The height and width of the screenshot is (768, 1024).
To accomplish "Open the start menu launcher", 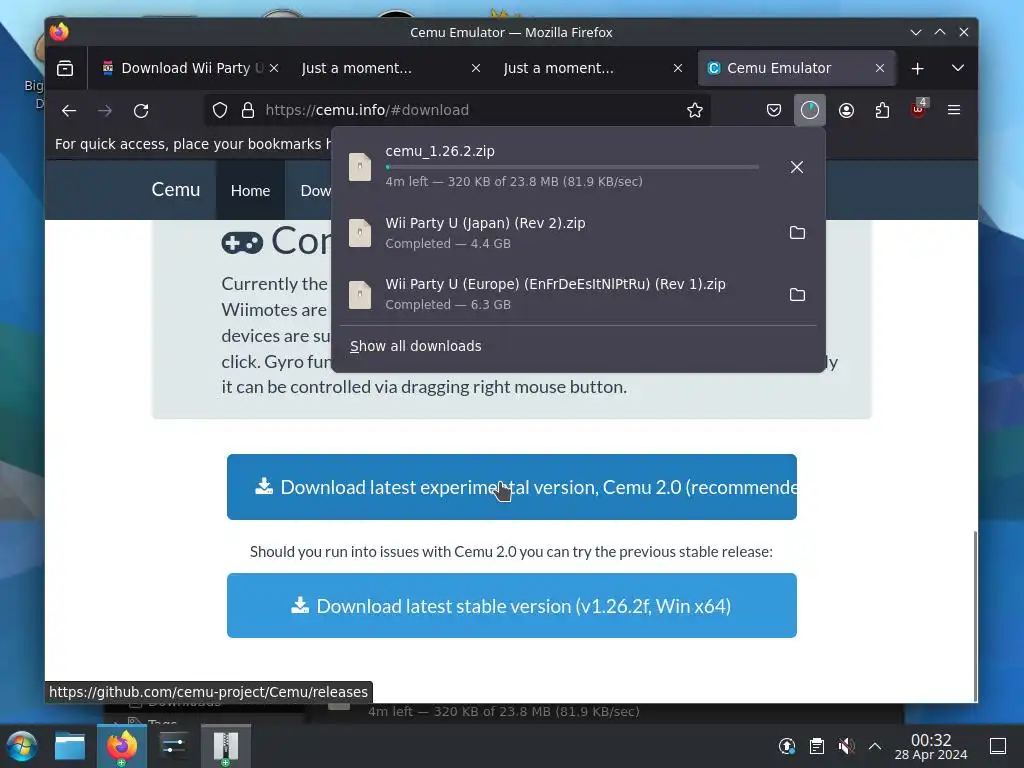I will (x=22, y=746).
